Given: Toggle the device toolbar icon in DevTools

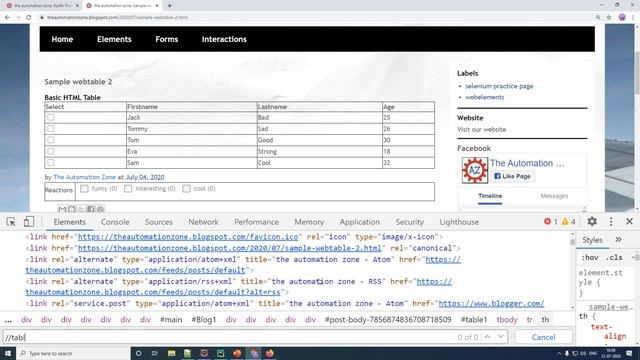Looking at the screenshot, I should pyautogui.click(x=29, y=222).
